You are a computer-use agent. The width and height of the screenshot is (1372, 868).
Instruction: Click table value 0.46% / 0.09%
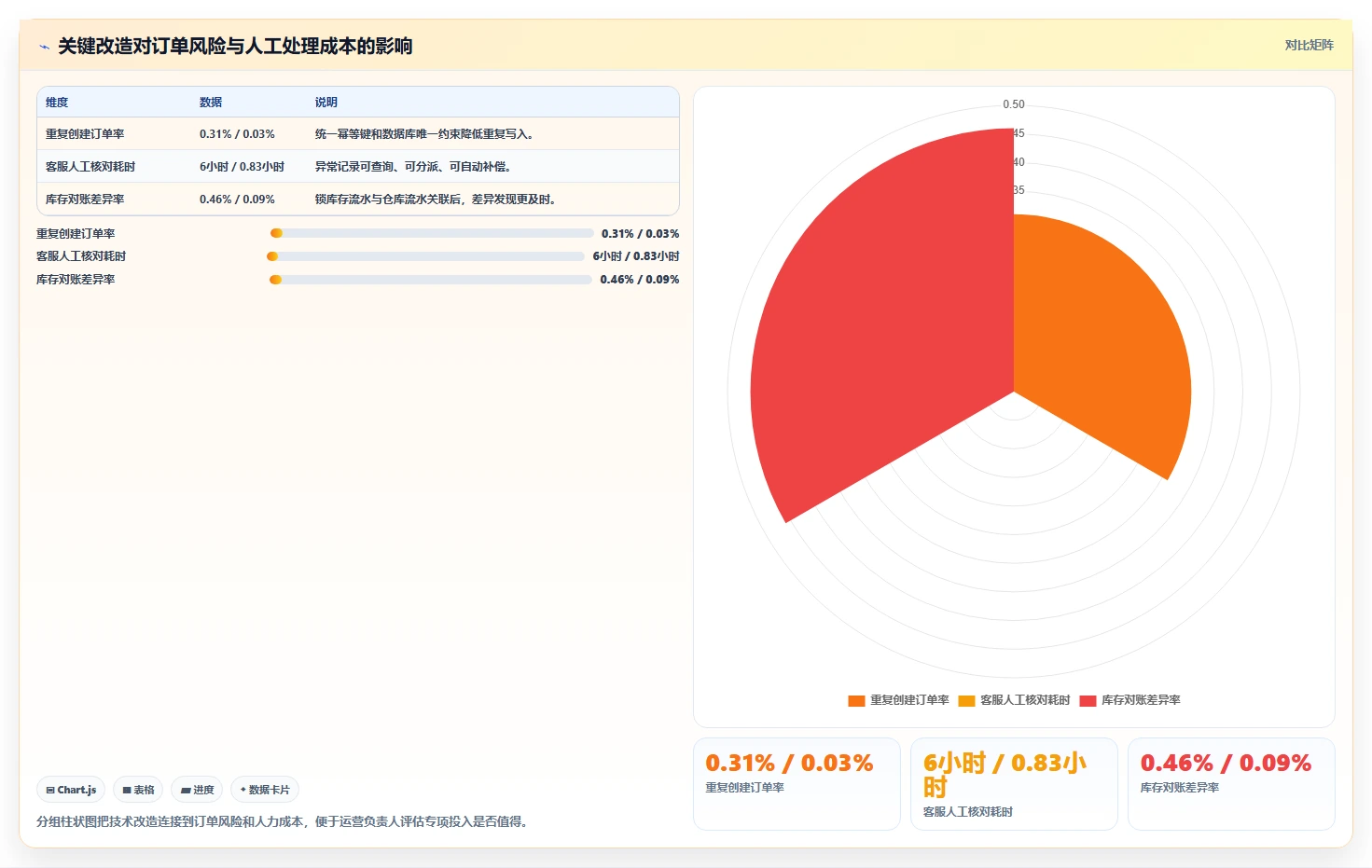pyautogui.click(x=237, y=200)
